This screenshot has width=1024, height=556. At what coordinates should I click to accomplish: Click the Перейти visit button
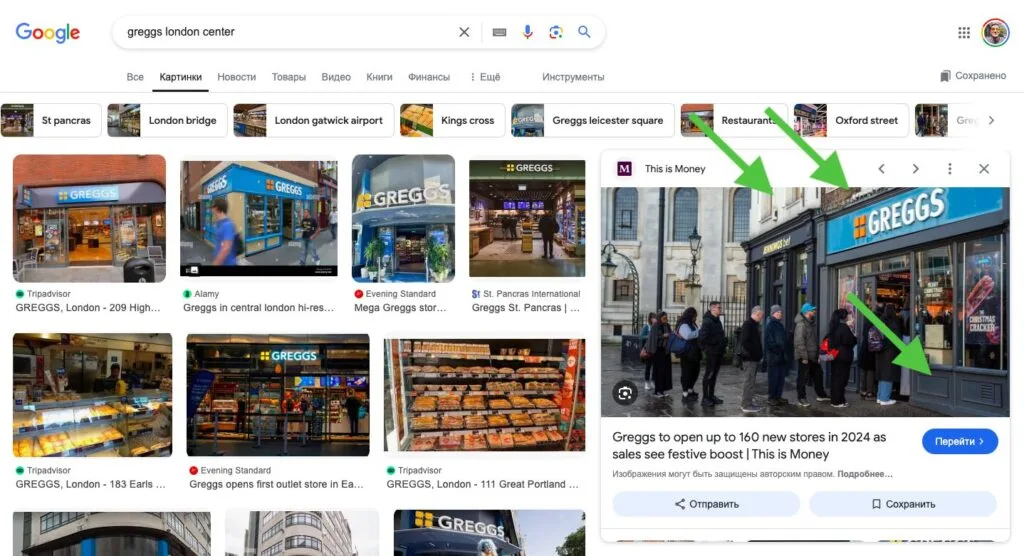(959, 442)
